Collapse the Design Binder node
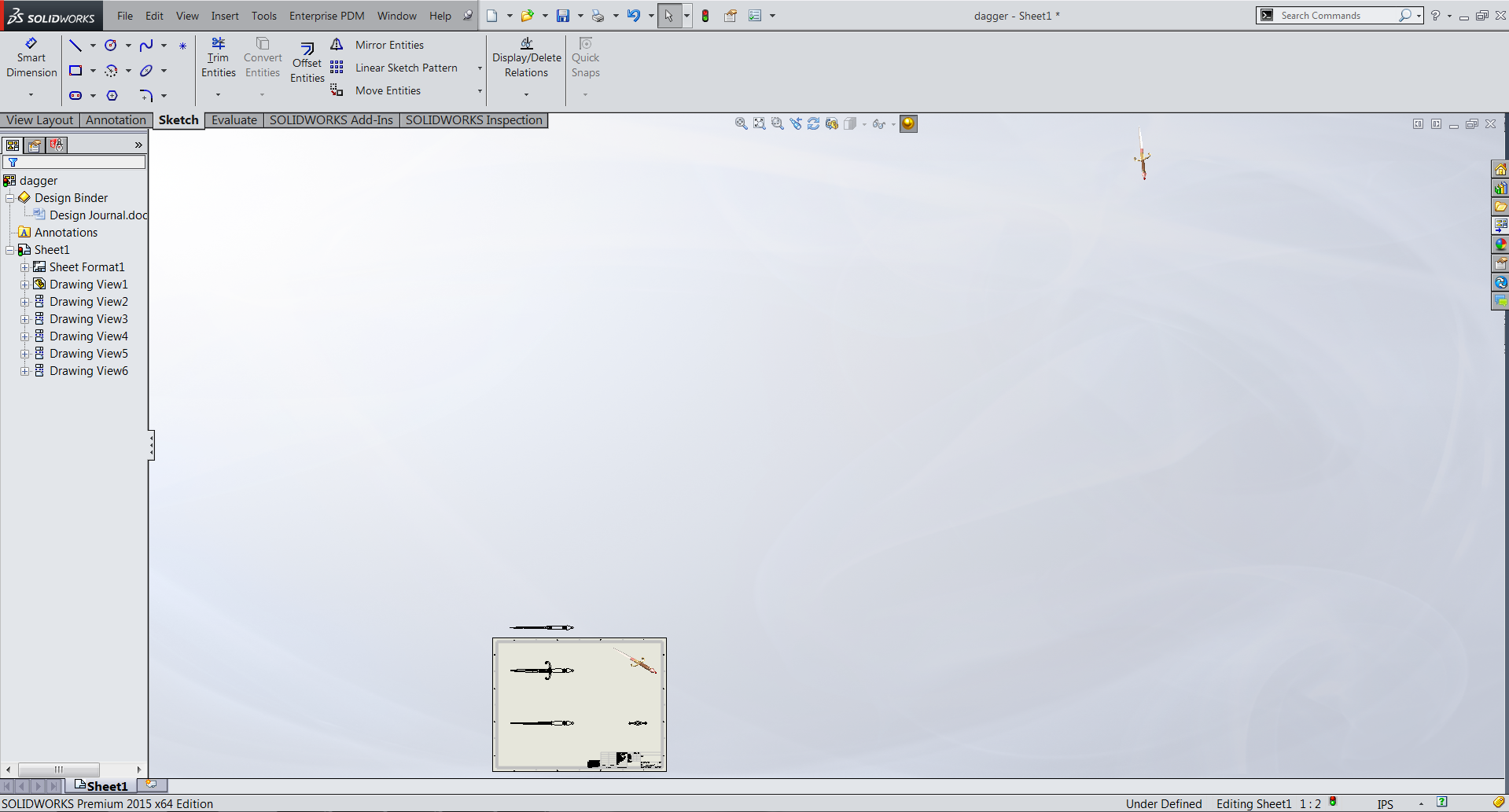The image size is (1509, 812). [x=9, y=198]
